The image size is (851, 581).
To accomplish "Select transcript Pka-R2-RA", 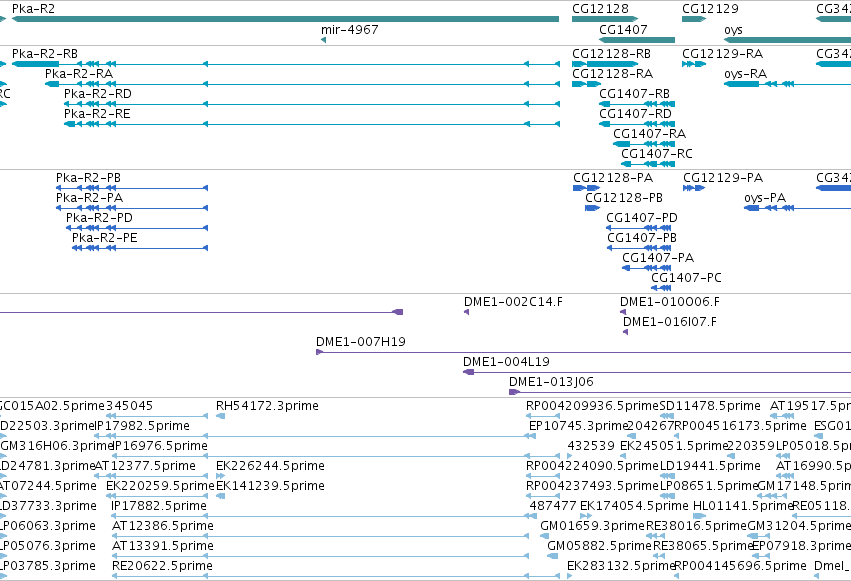I will pyautogui.click(x=79, y=74).
